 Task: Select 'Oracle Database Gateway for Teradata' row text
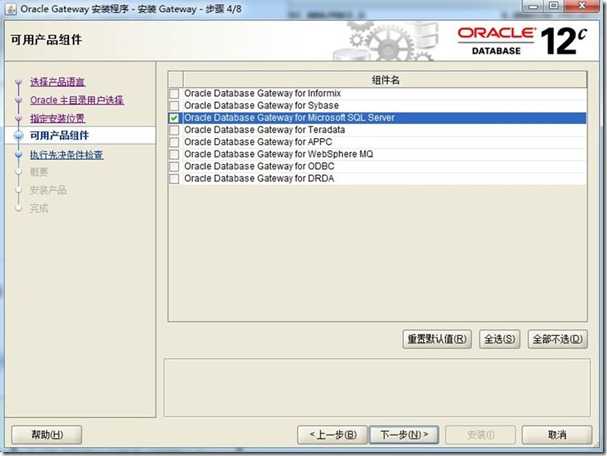click(264, 130)
